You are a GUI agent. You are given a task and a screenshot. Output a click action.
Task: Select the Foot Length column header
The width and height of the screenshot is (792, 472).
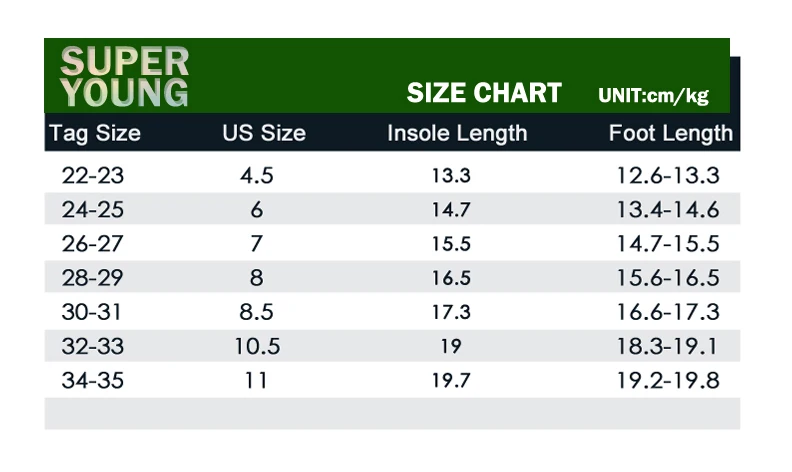tap(671, 133)
